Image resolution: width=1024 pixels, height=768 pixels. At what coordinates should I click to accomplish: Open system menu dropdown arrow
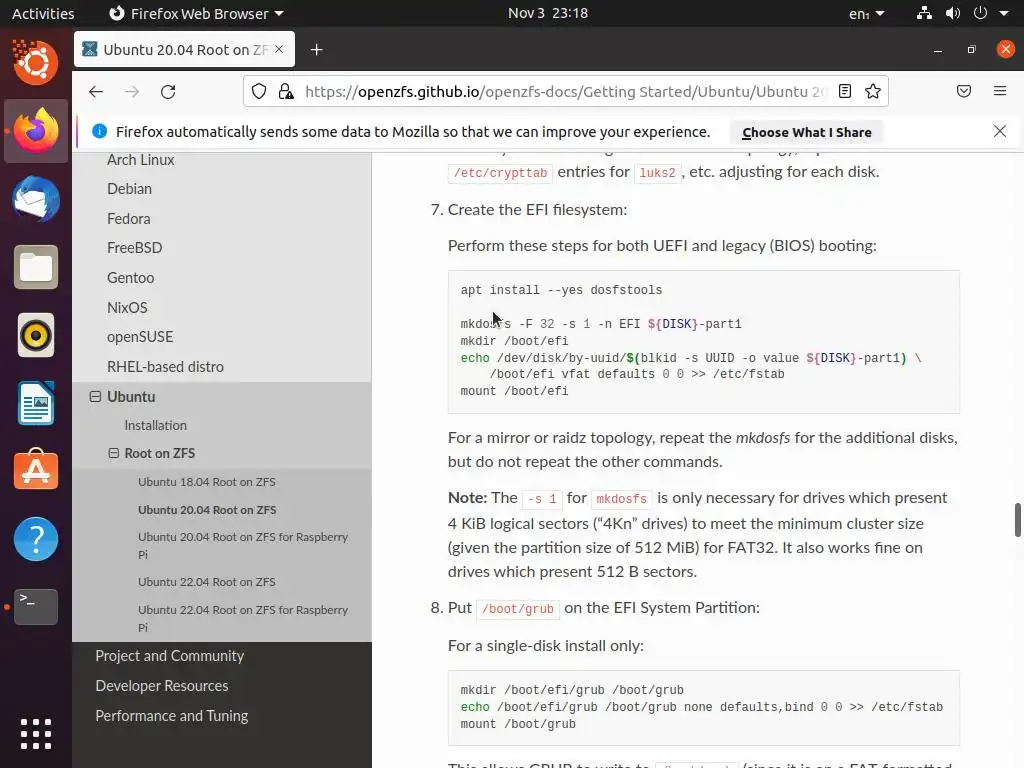pyautogui.click(x=1004, y=13)
